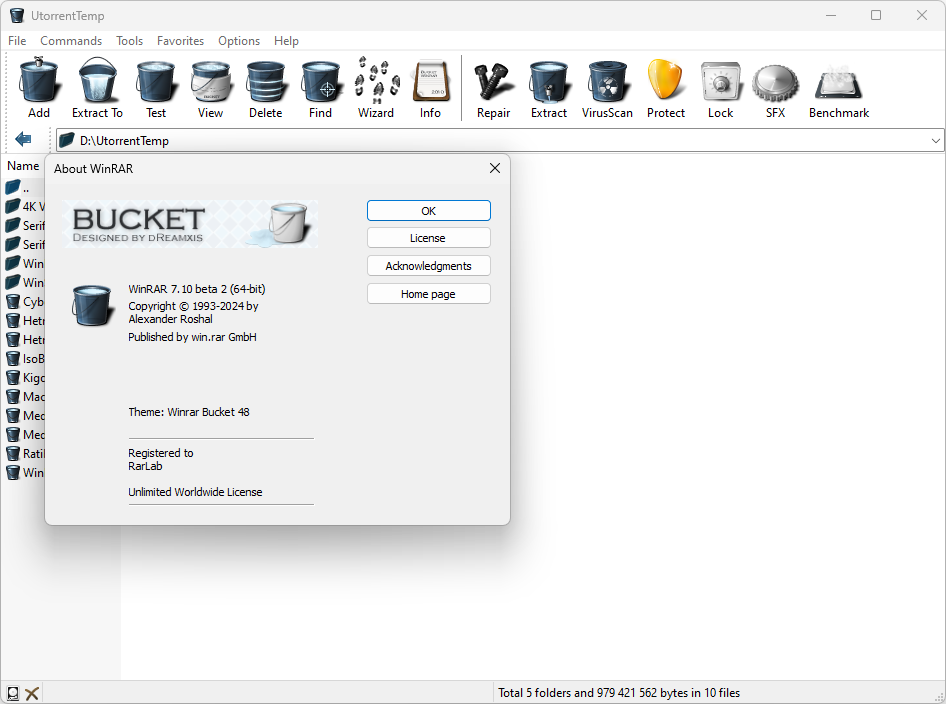This screenshot has height=704, width=946.
Task: Select the IsoB archive bucket icon
Action: [13, 358]
